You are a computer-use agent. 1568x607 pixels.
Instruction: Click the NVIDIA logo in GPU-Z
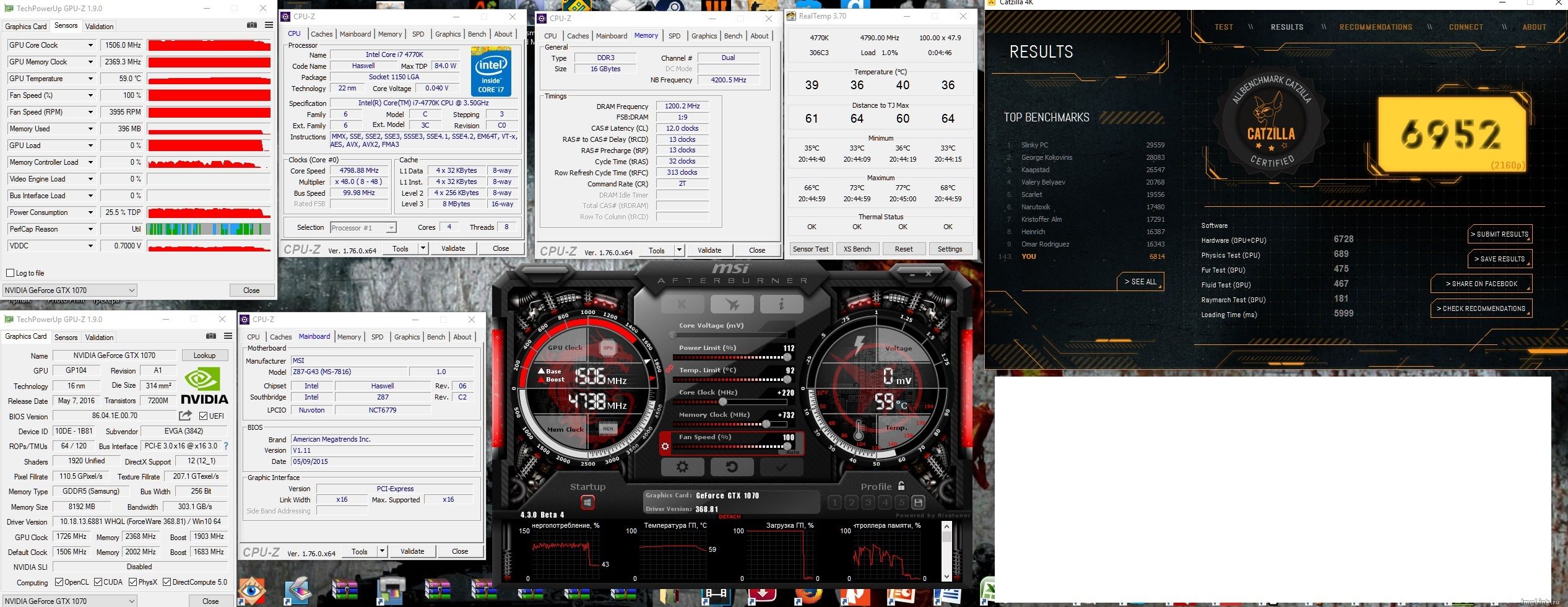(x=204, y=386)
